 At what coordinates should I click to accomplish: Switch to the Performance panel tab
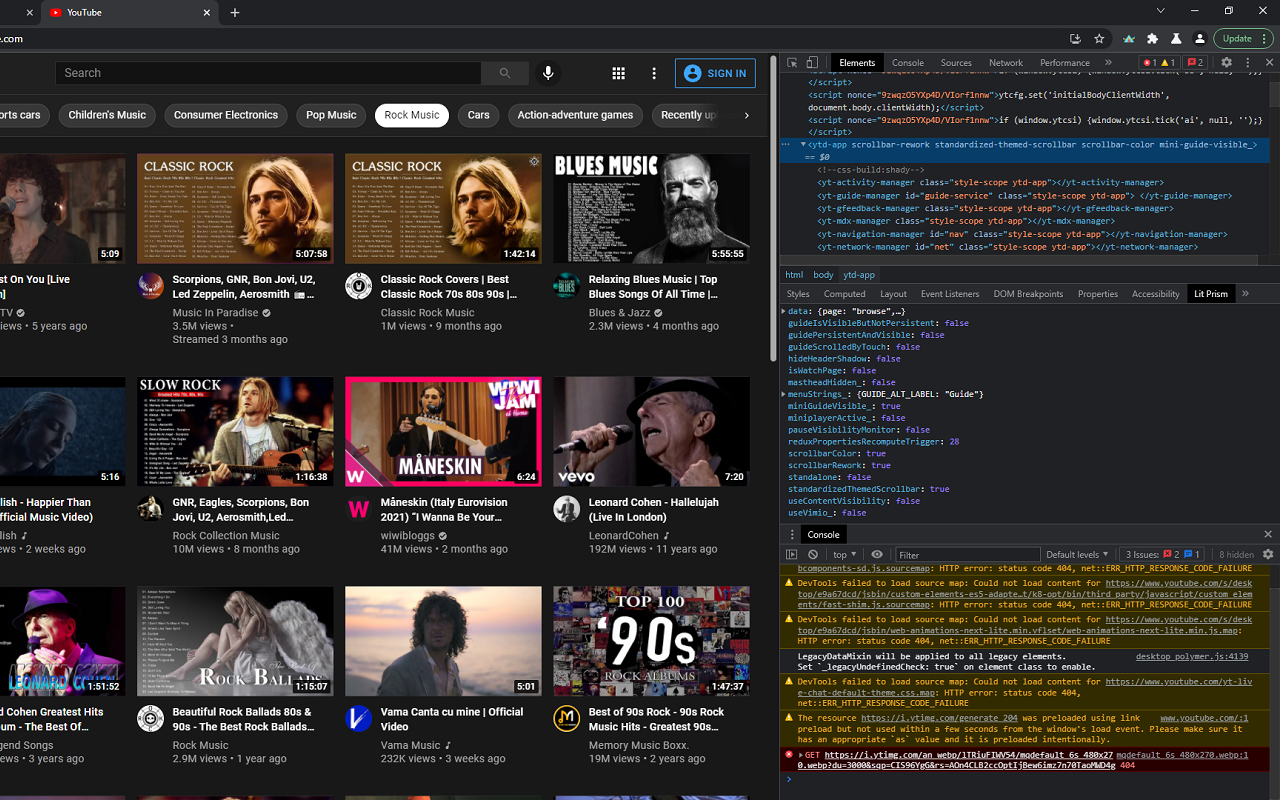(x=1065, y=62)
